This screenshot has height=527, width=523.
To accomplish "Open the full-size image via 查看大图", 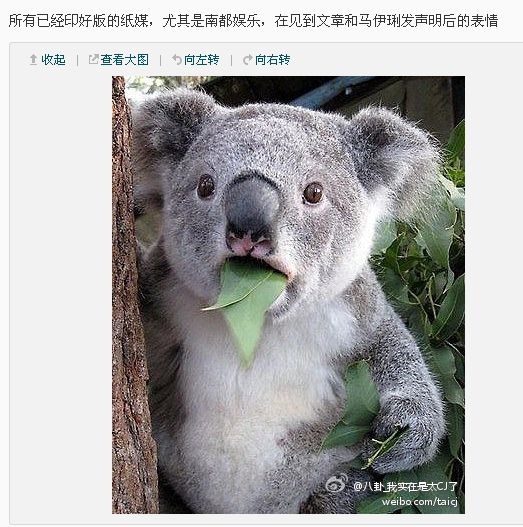I will click(x=124, y=60).
